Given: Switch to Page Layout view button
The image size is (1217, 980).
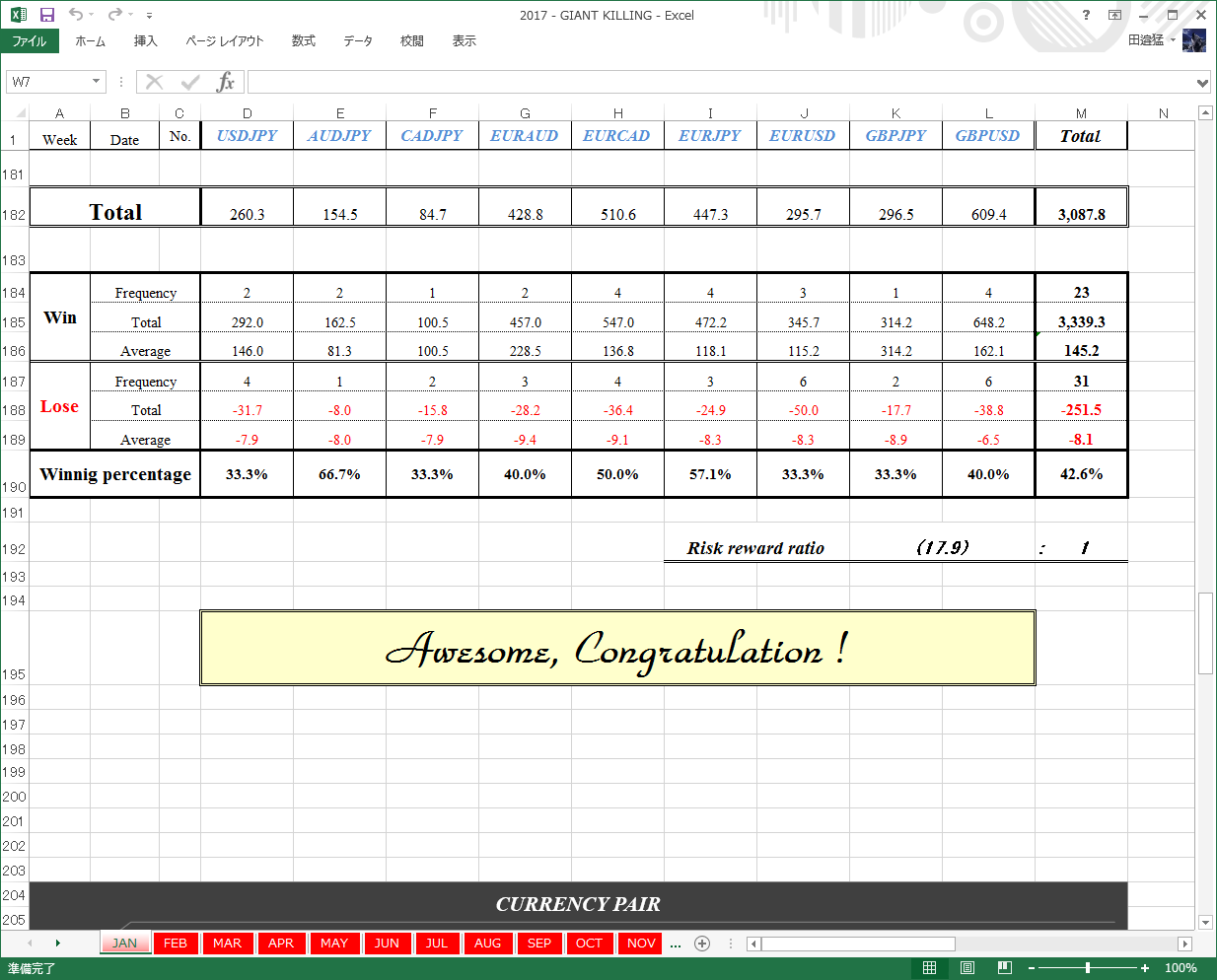Looking at the screenshot, I should (967, 968).
